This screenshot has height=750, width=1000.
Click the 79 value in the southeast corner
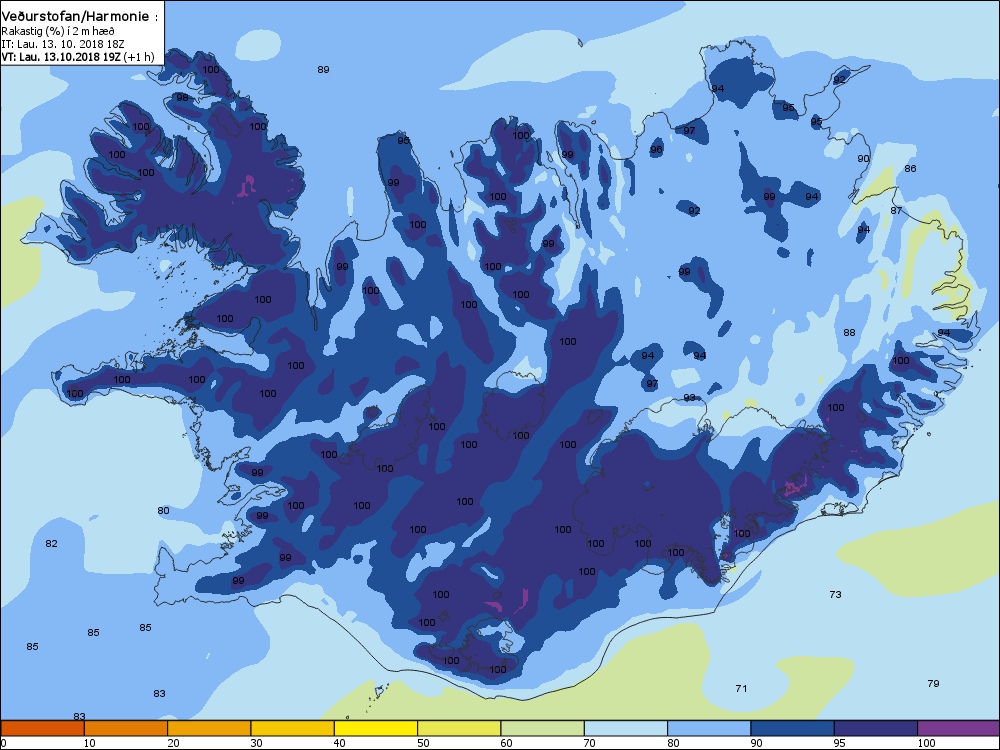tap(933, 683)
